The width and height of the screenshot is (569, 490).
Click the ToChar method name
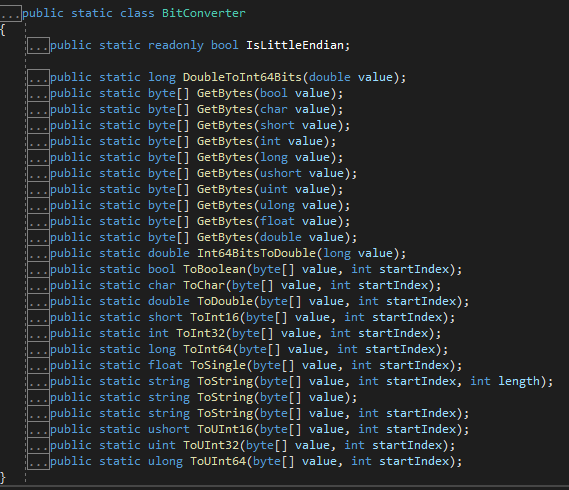(x=204, y=285)
